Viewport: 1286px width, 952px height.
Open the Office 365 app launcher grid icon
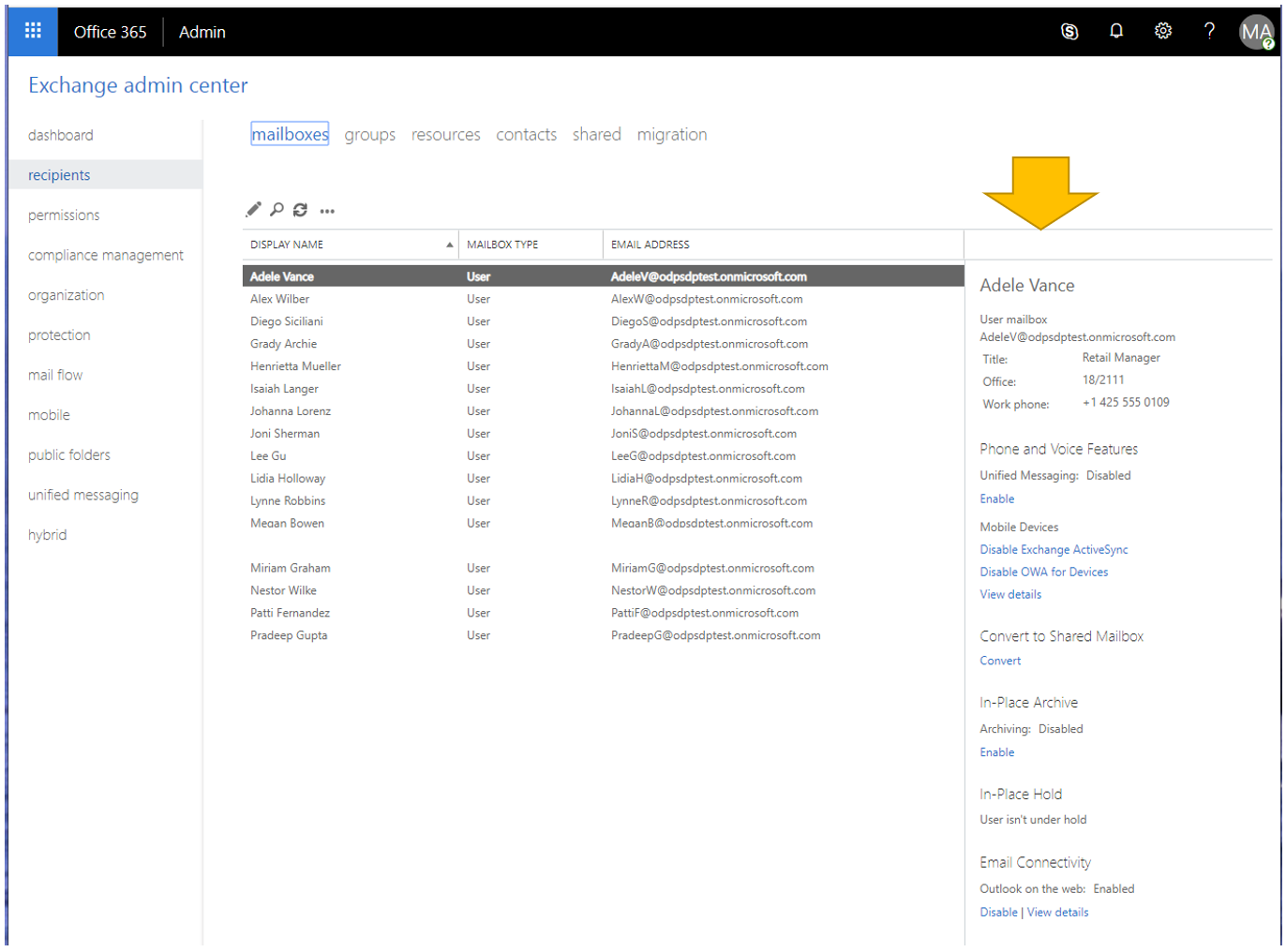point(32,30)
